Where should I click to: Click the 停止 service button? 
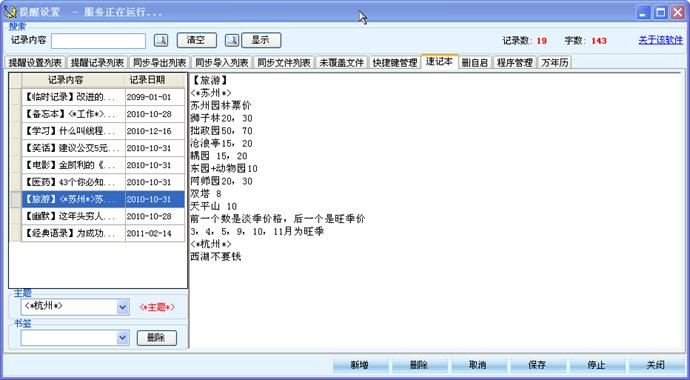pyautogui.click(x=597, y=365)
